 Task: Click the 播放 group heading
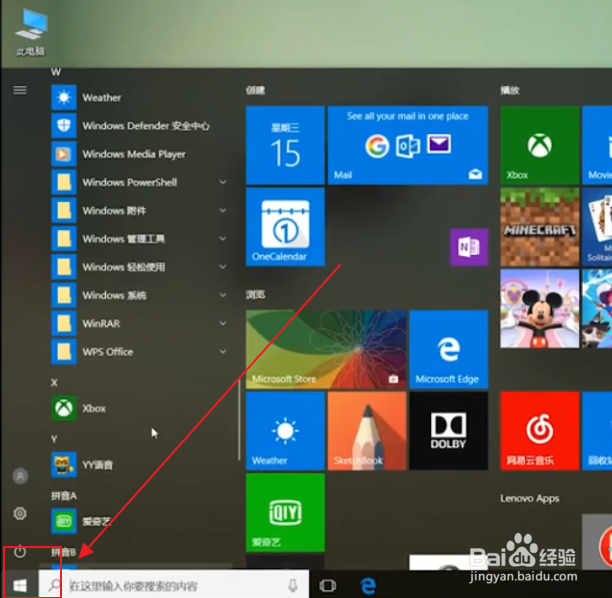[x=510, y=91]
